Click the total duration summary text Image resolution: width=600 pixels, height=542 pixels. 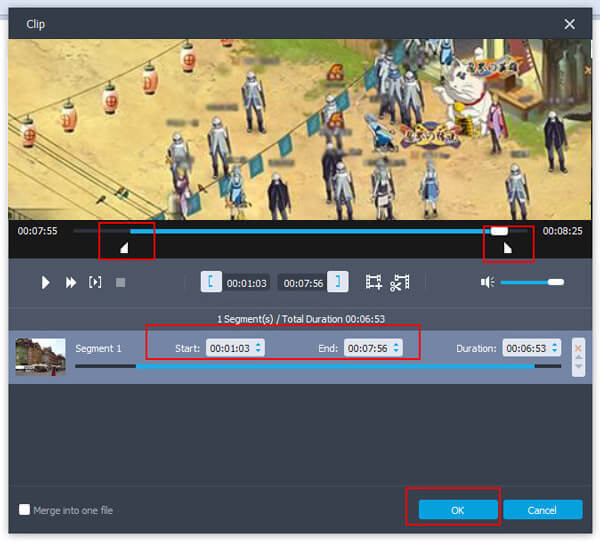coord(301,319)
